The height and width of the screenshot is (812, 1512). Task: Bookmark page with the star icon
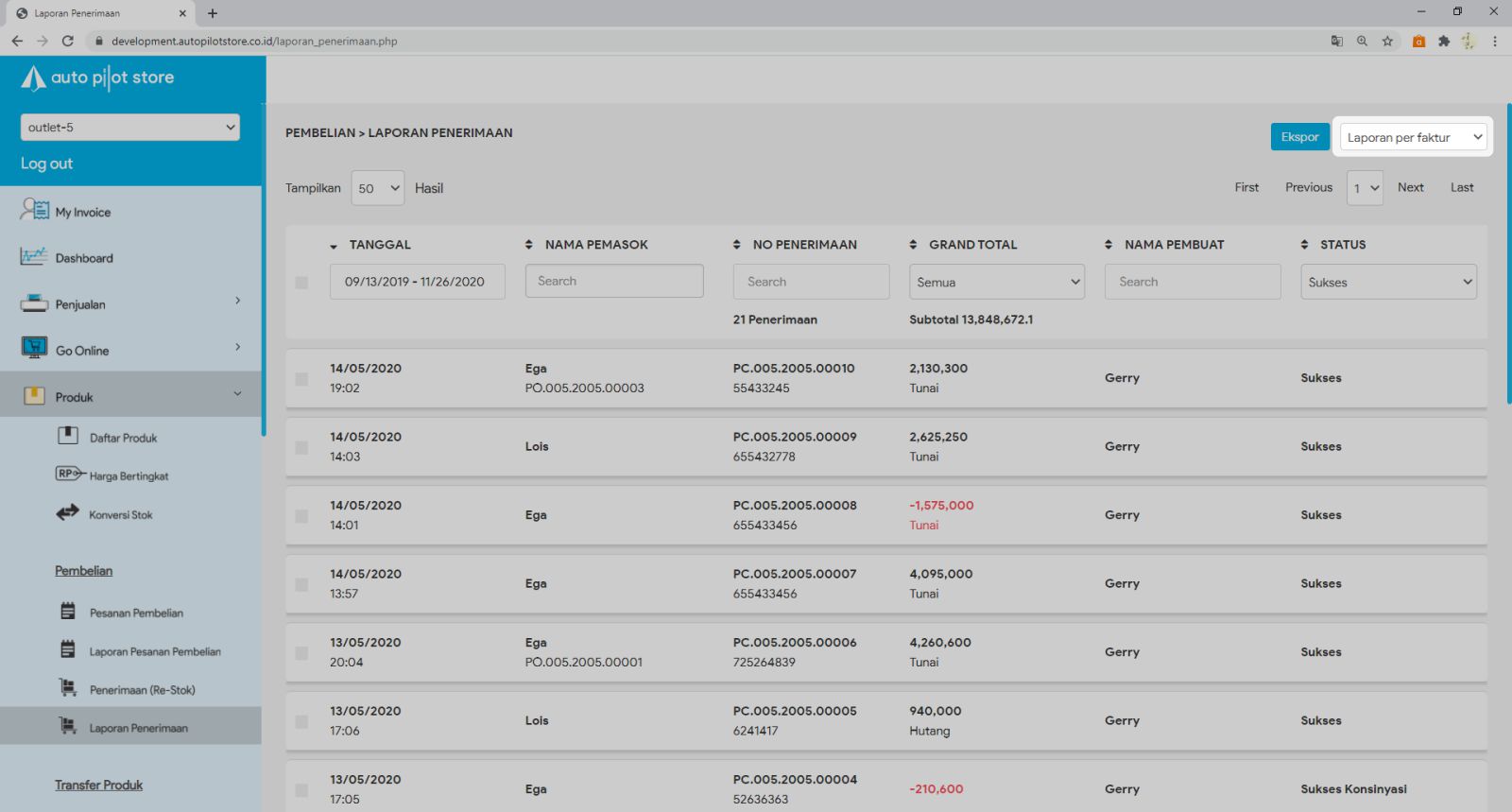coord(1387,41)
